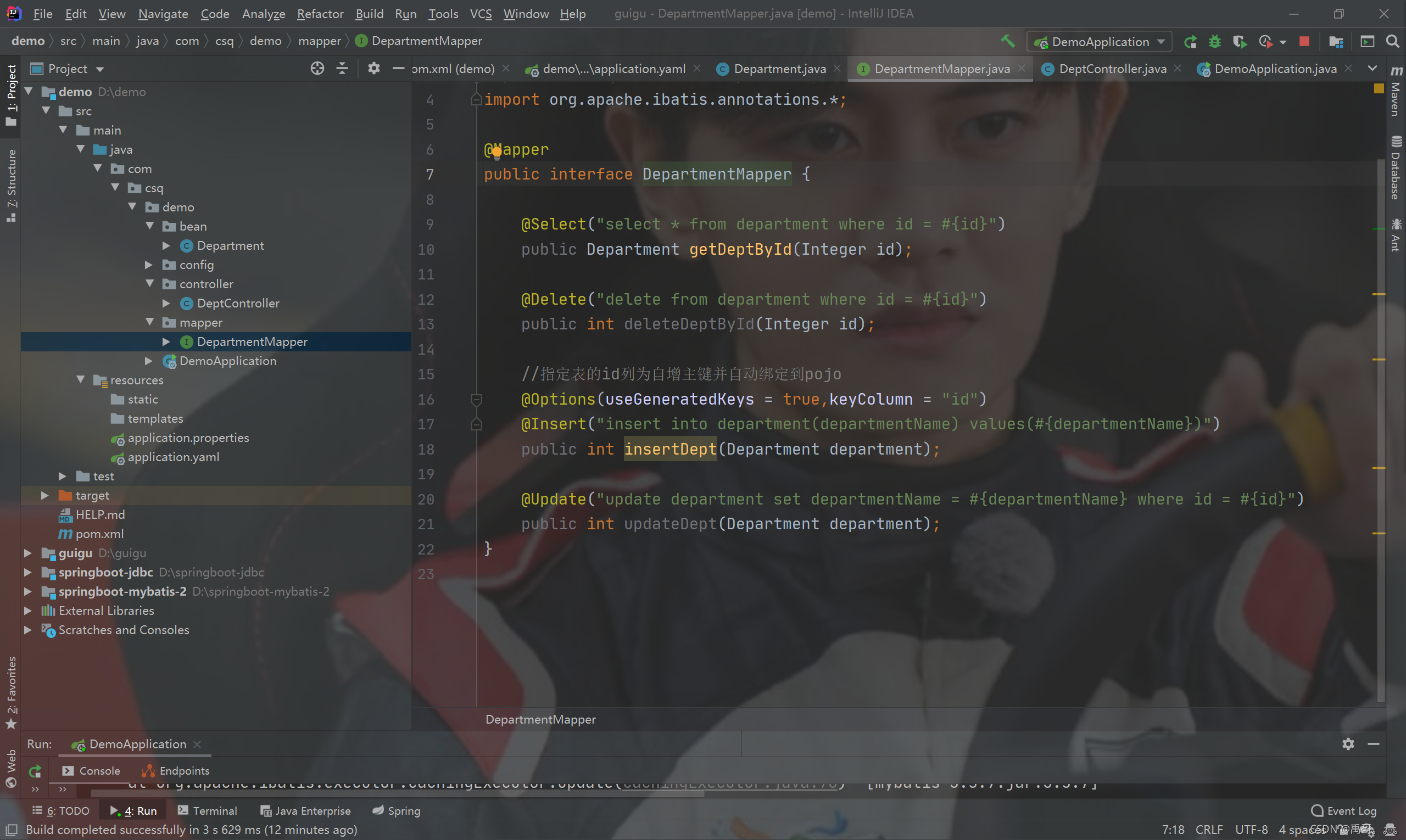The height and width of the screenshot is (840, 1406).
Task: Hide the Project panel with the minimize icon
Action: click(x=399, y=68)
